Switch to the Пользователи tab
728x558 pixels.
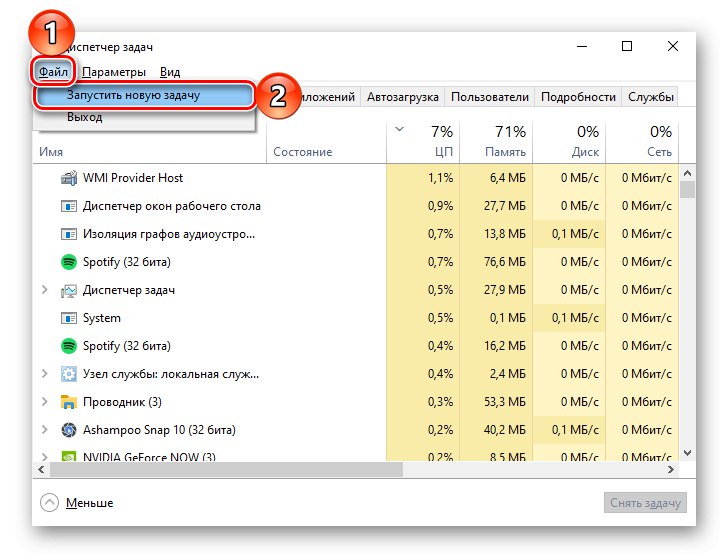(x=490, y=97)
